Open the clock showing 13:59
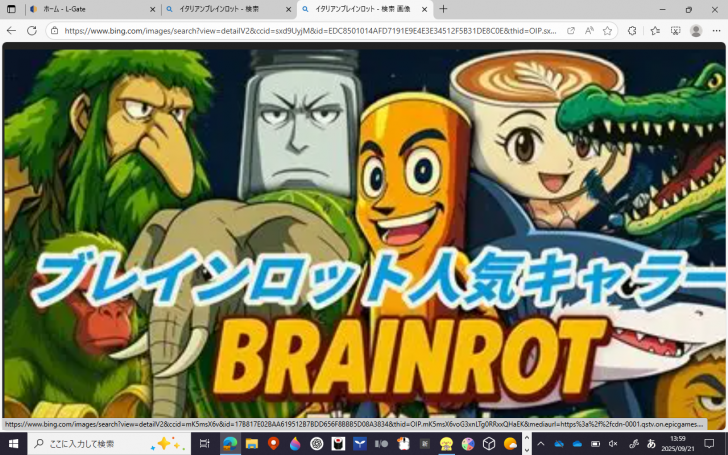The image size is (728, 455). coord(678,443)
